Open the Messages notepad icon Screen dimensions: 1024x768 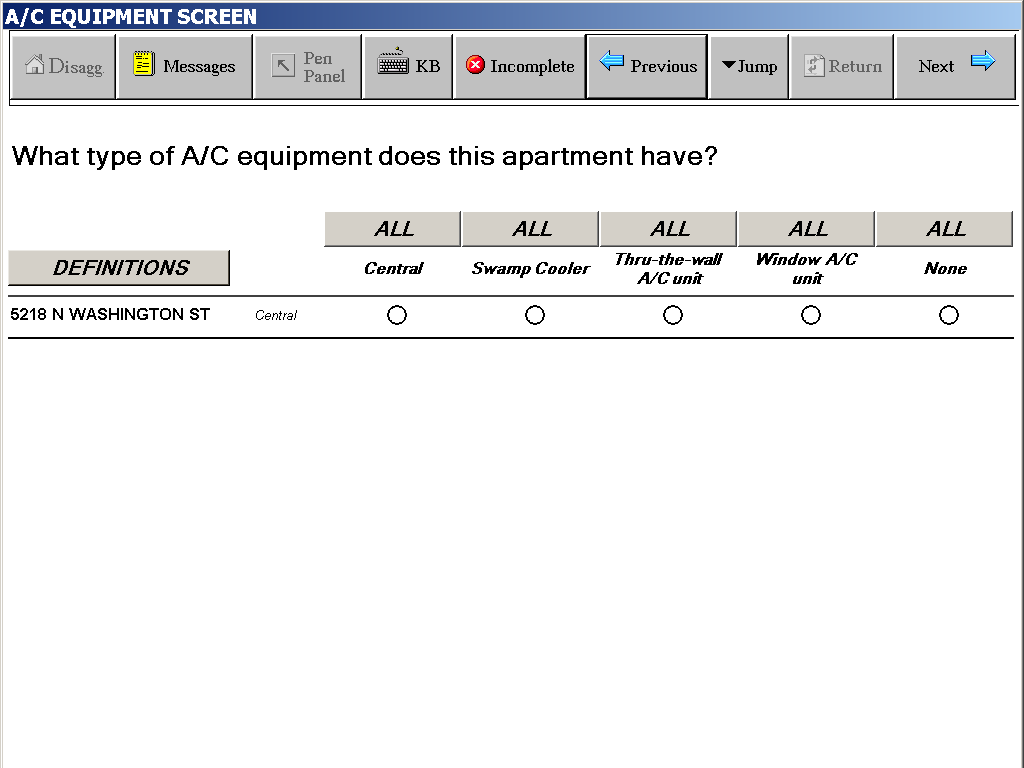click(144, 65)
